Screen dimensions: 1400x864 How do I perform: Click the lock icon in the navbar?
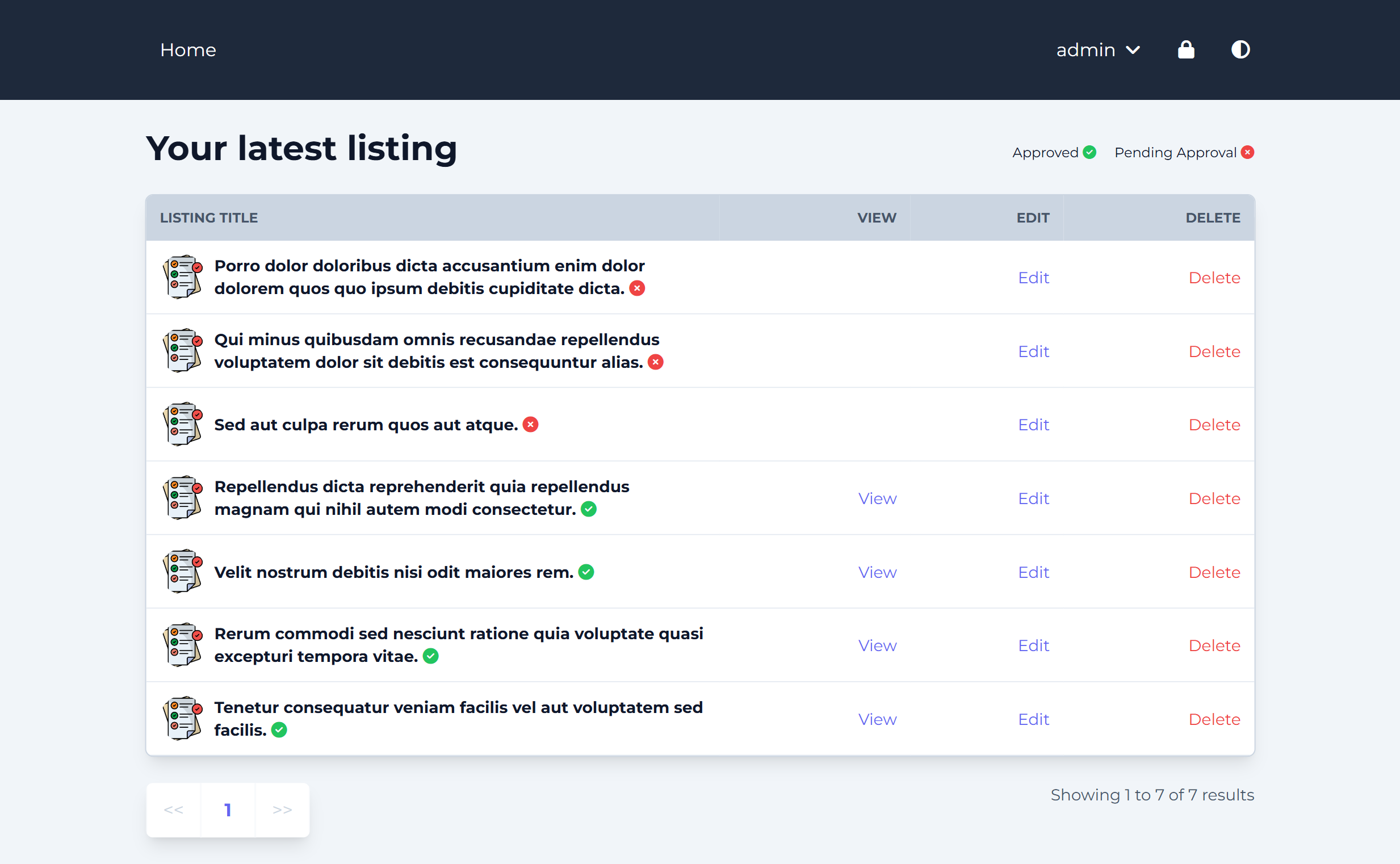click(x=1186, y=51)
